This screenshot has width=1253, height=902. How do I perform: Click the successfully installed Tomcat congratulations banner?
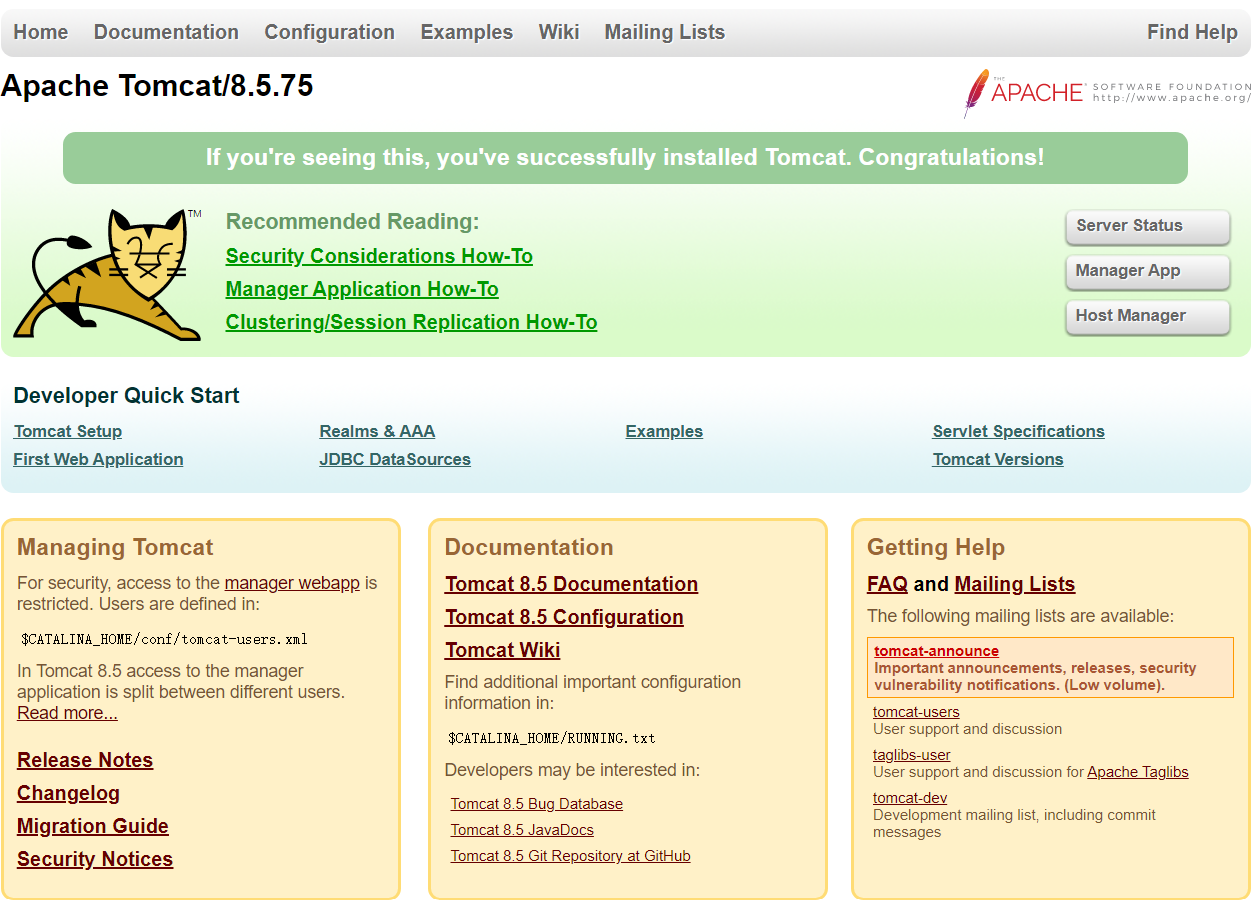coord(625,158)
